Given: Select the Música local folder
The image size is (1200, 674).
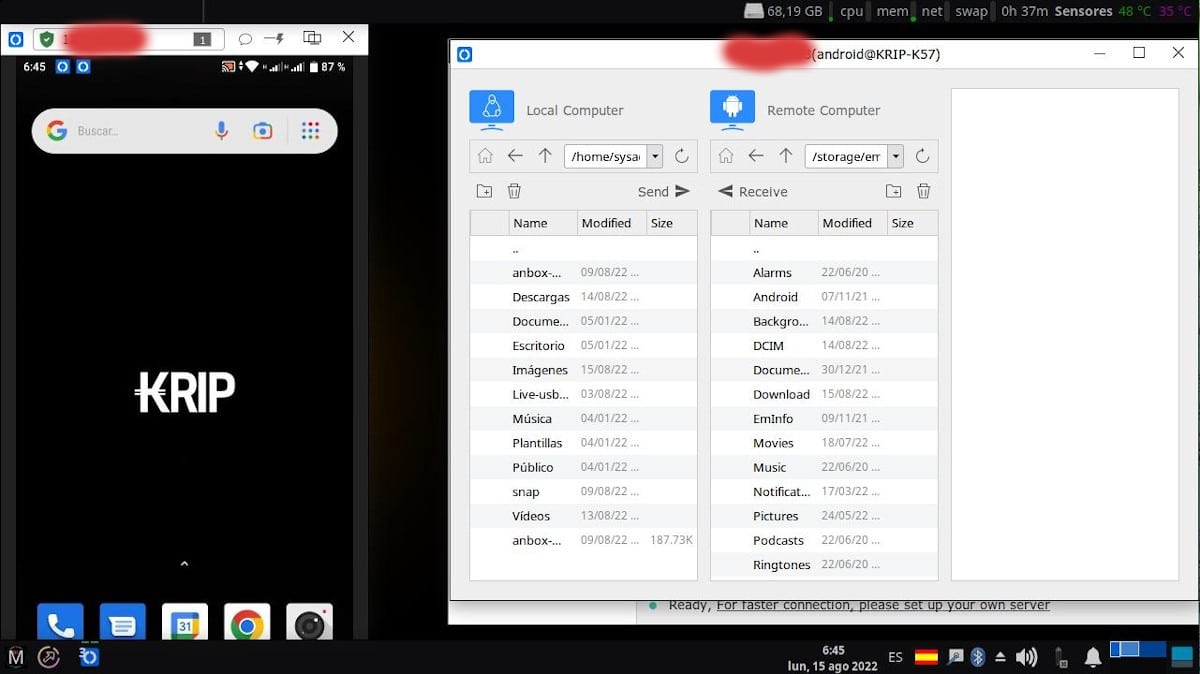Looking at the screenshot, I should pyautogui.click(x=584, y=418).
